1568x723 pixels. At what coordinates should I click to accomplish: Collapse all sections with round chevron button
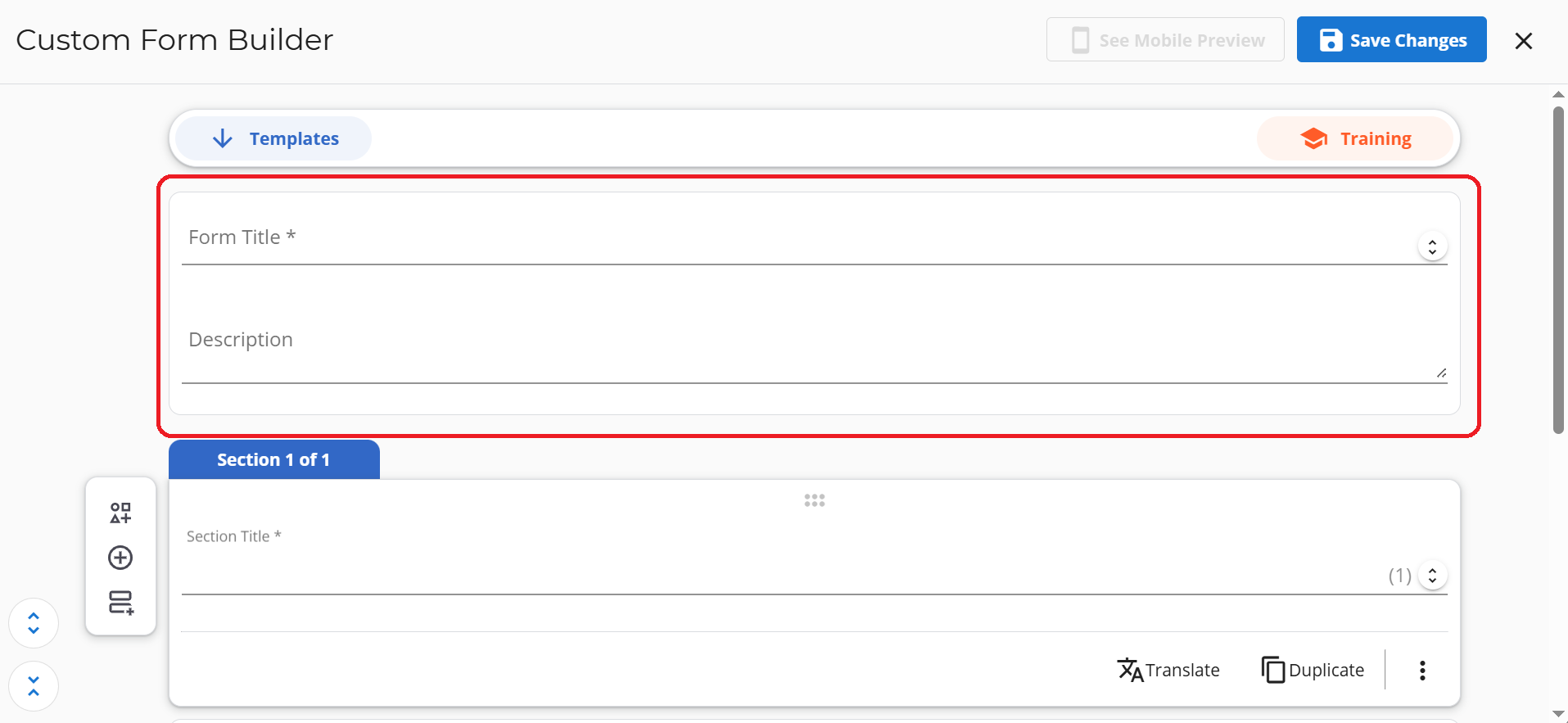[x=34, y=685]
